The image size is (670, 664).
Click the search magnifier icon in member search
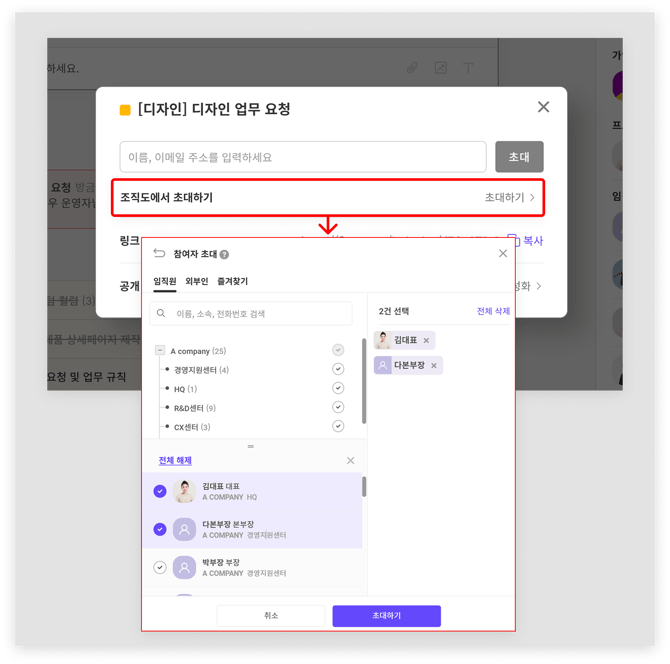162,314
